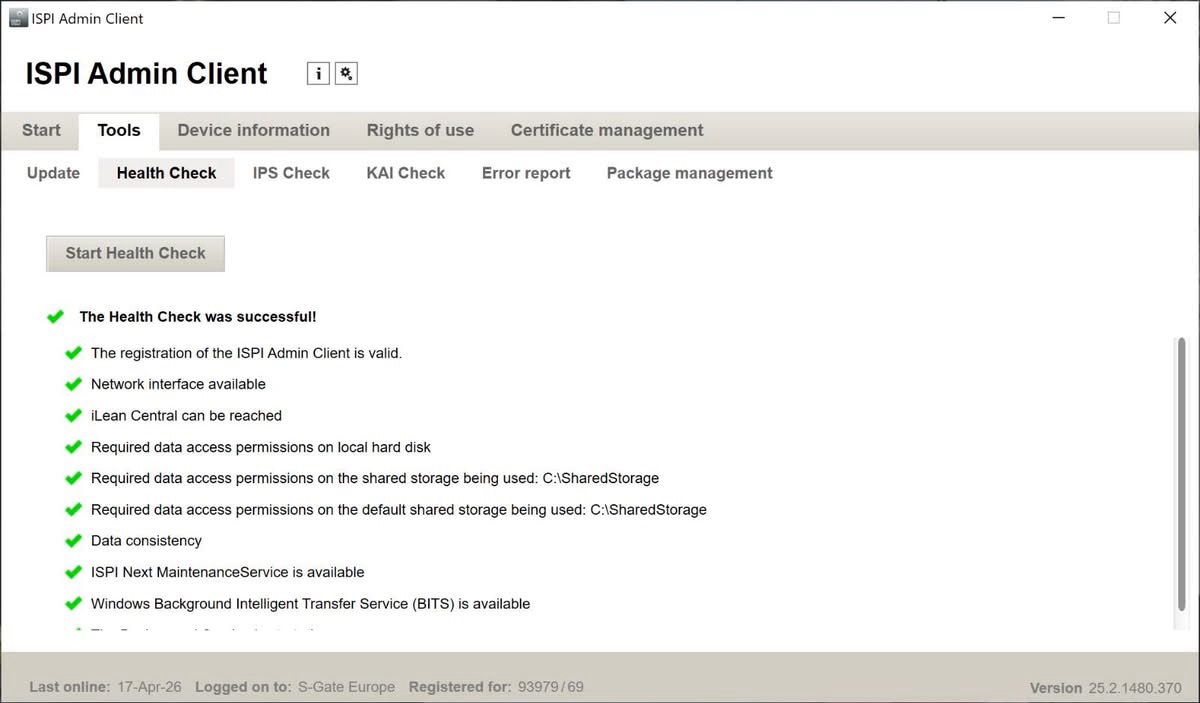Screen dimensions: 1200x703
Task: Click the settings gear icon
Action: pos(346,72)
